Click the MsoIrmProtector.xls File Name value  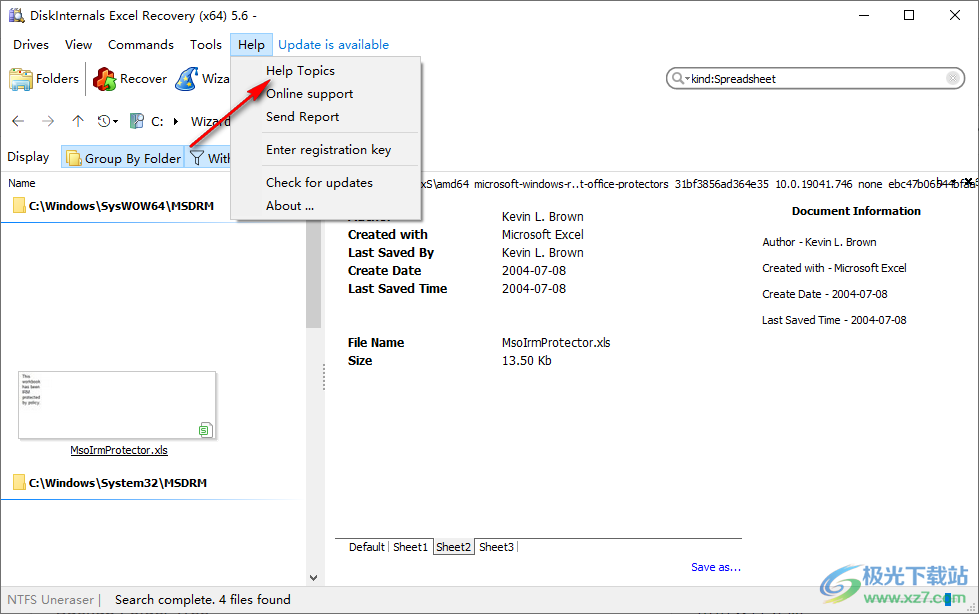(x=556, y=342)
